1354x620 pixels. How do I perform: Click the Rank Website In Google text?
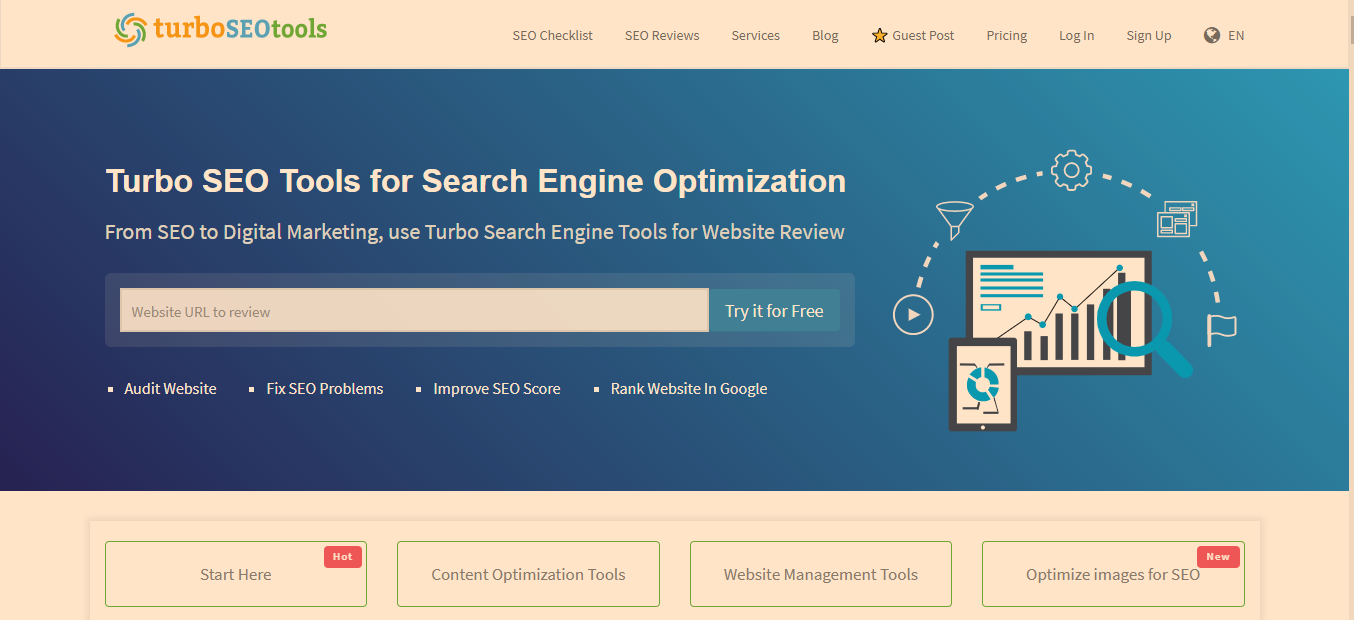689,389
